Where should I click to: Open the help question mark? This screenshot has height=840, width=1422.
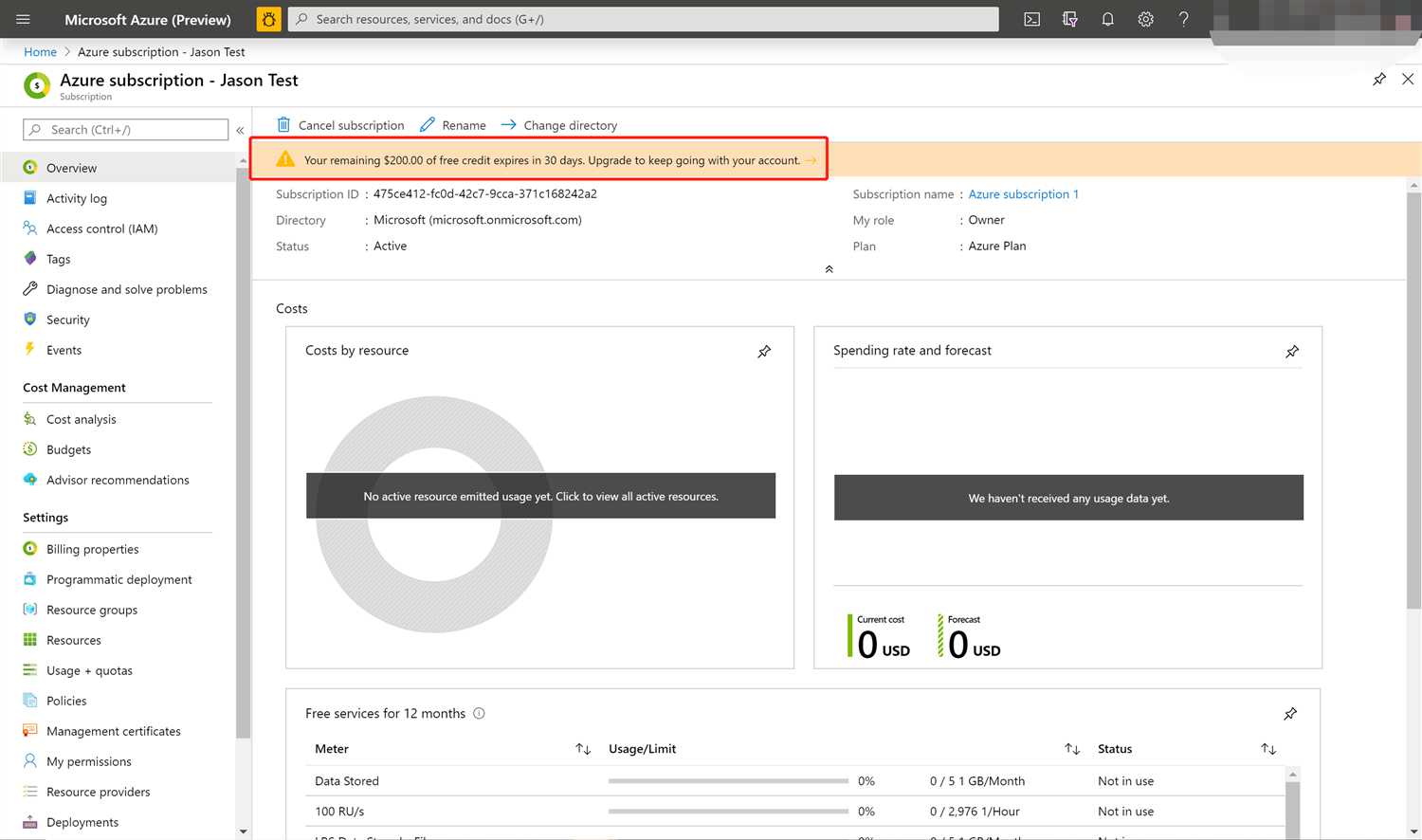point(1184,19)
